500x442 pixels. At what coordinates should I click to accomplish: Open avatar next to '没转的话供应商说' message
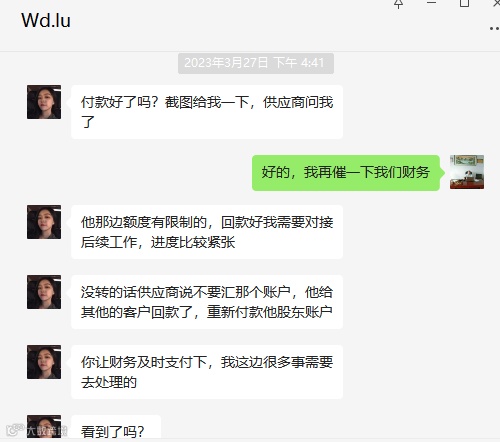[44, 292]
